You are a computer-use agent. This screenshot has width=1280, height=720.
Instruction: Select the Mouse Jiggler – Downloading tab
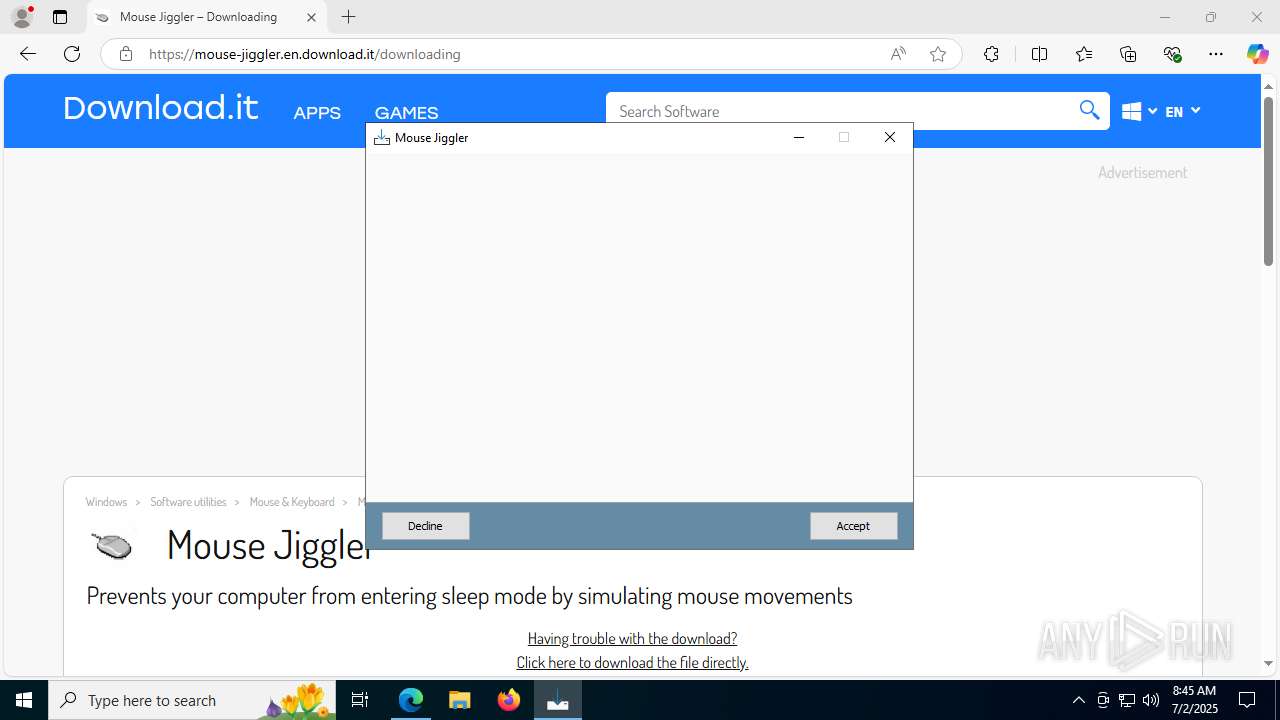tap(198, 17)
